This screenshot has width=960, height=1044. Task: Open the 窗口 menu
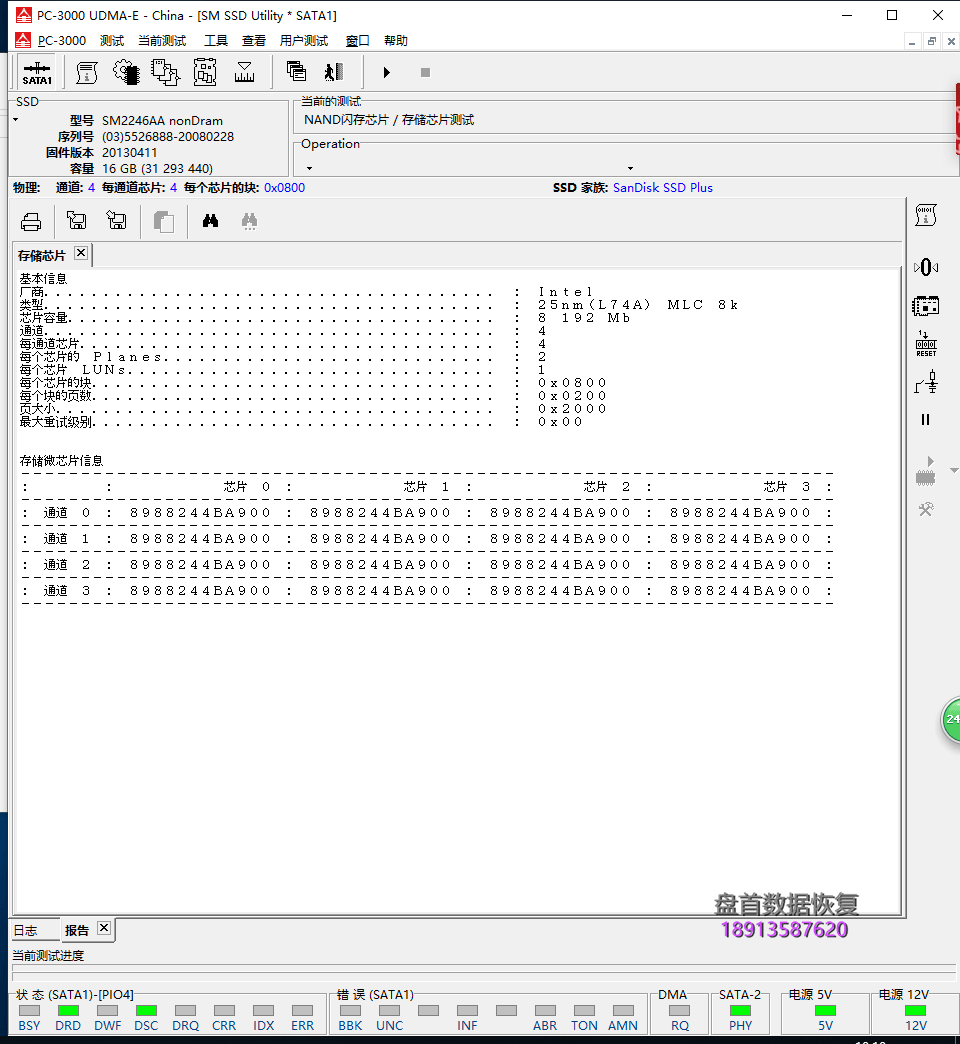tap(358, 41)
